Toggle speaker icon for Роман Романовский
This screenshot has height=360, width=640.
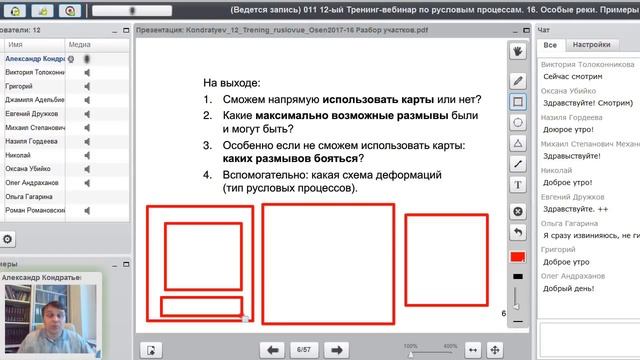(x=87, y=211)
